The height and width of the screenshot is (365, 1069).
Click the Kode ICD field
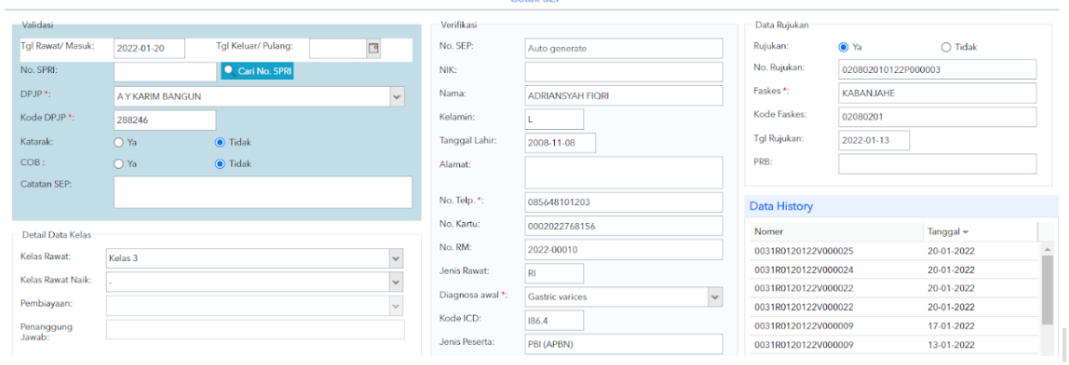[554, 320]
